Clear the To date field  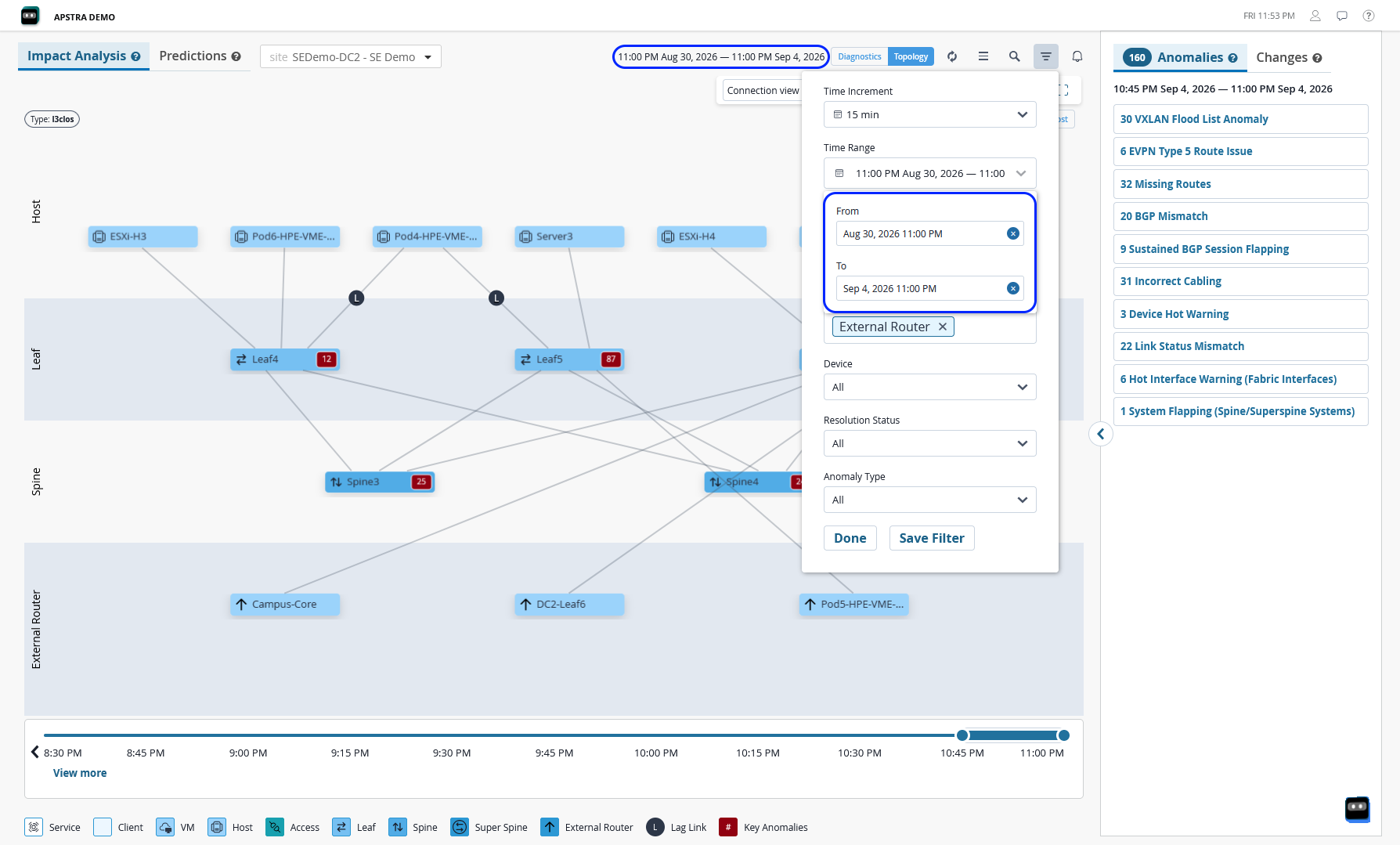(x=1013, y=288)
